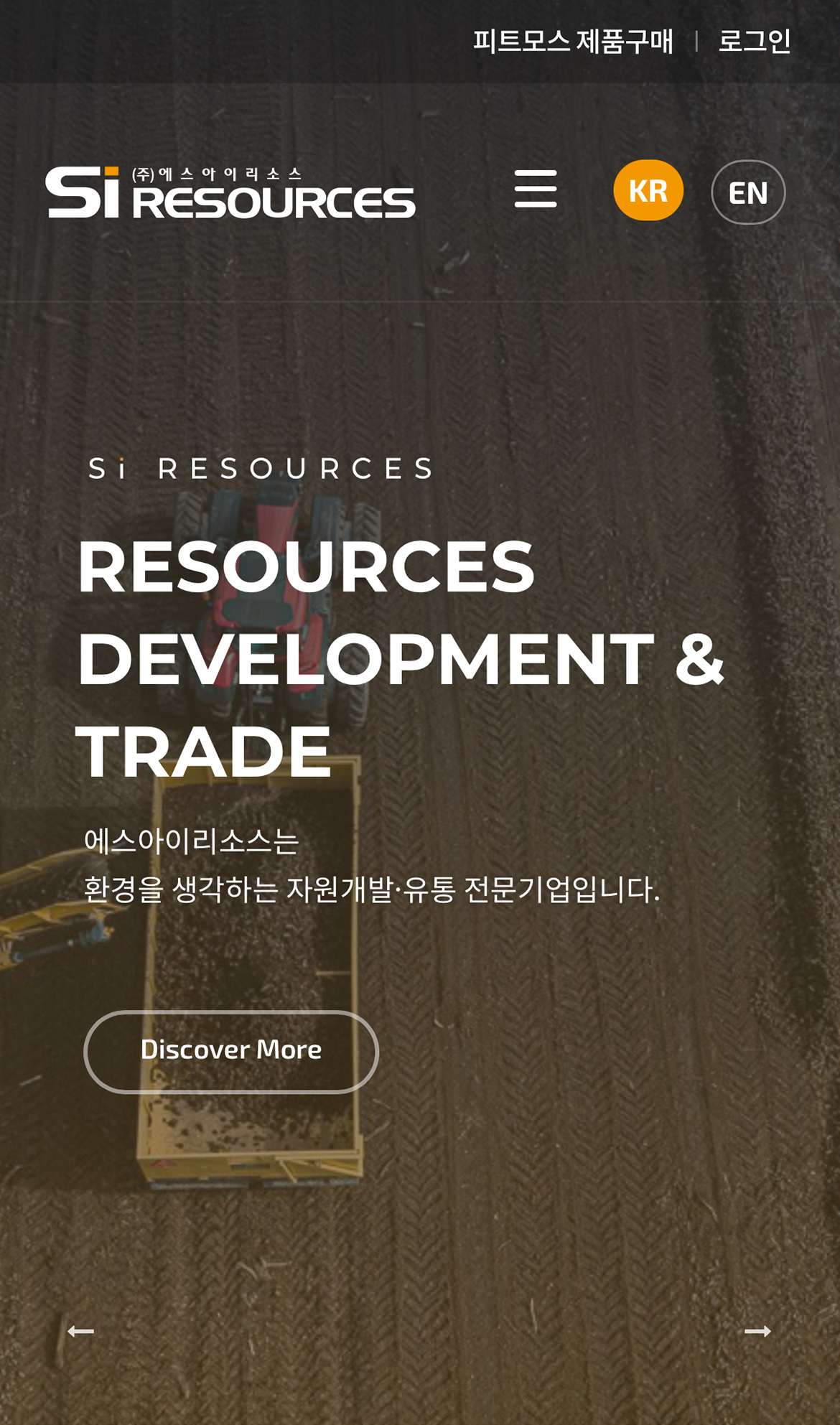The image size is (840, 1425).
Task: Click the spaced 'Si RESOURCES' subtitle text
Action: [261, 468]
